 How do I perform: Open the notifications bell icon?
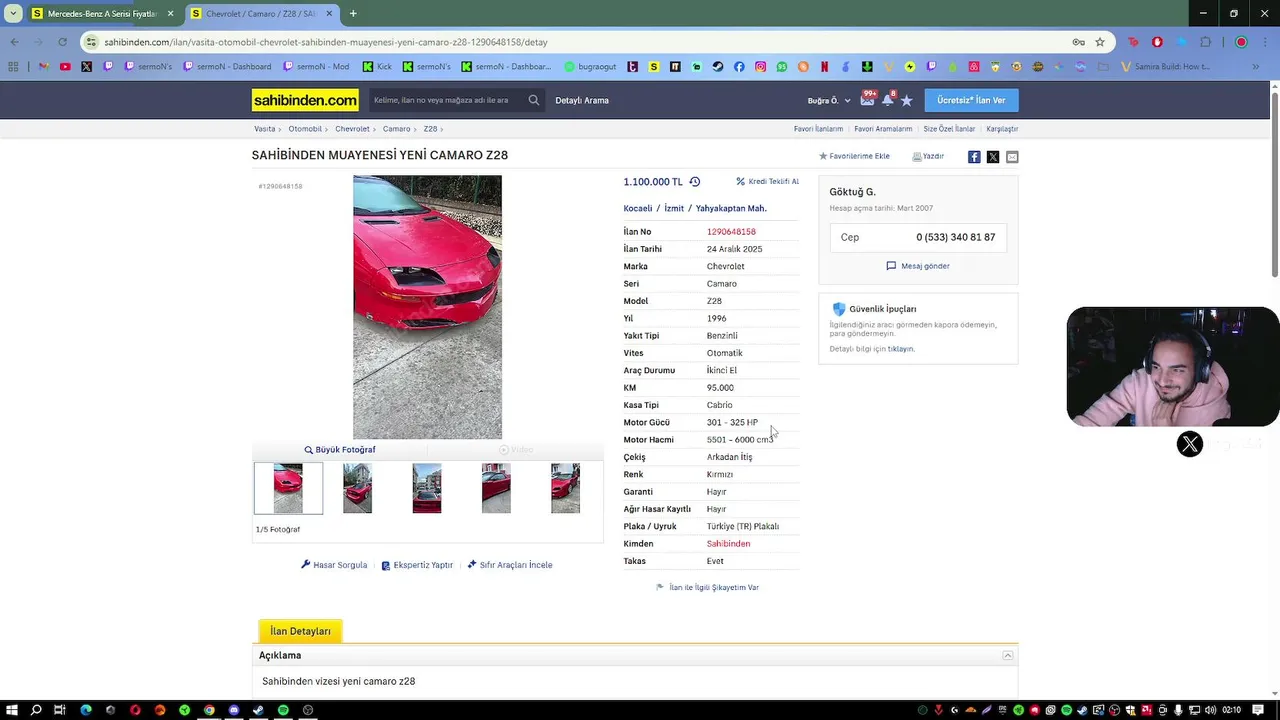[x=887, y=100]
